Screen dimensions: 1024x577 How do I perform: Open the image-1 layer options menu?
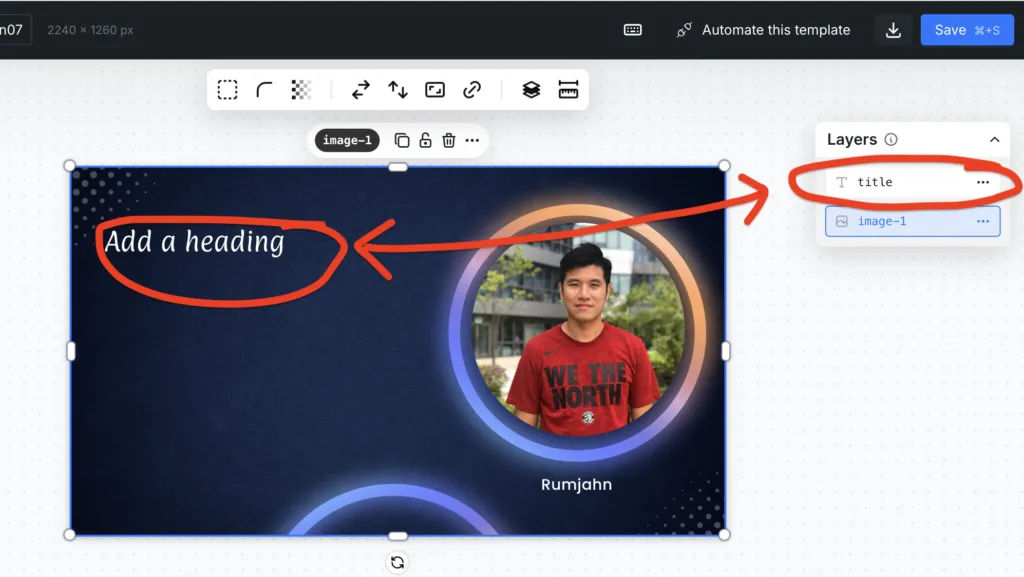(983, 221)
